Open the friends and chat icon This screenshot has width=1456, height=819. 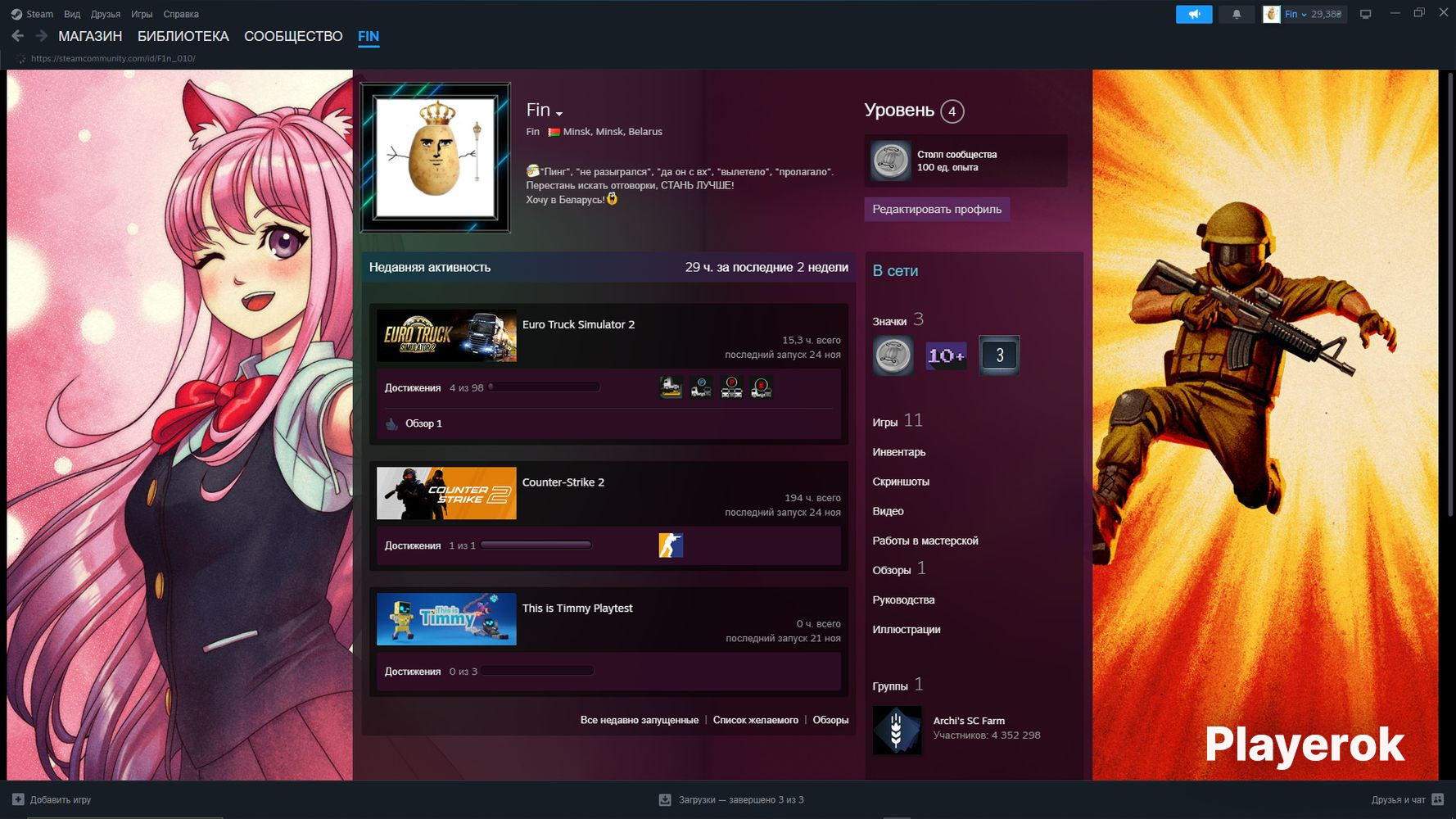pos(1438,799)
